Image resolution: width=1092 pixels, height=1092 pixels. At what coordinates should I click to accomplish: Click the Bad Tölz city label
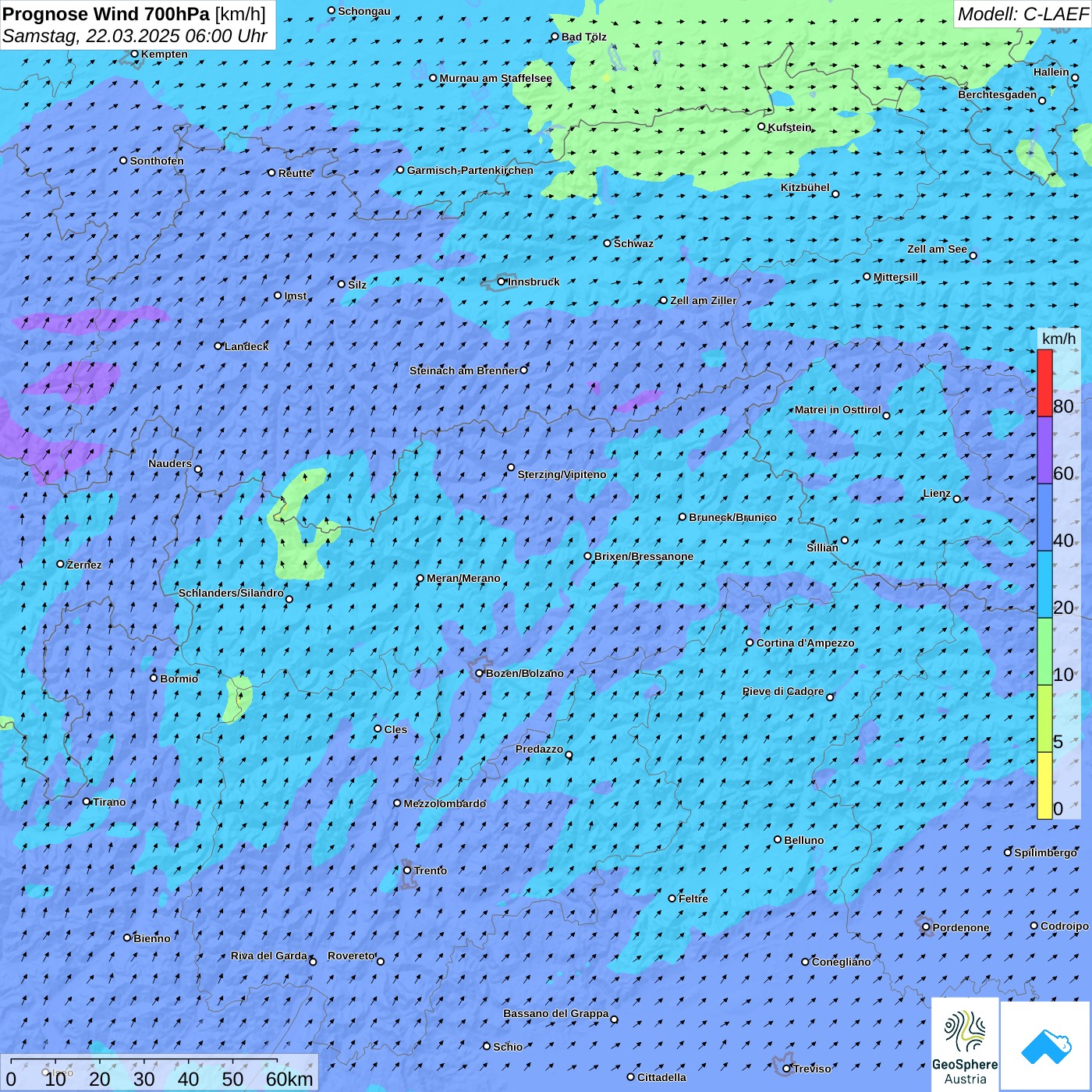coord(583,37)
